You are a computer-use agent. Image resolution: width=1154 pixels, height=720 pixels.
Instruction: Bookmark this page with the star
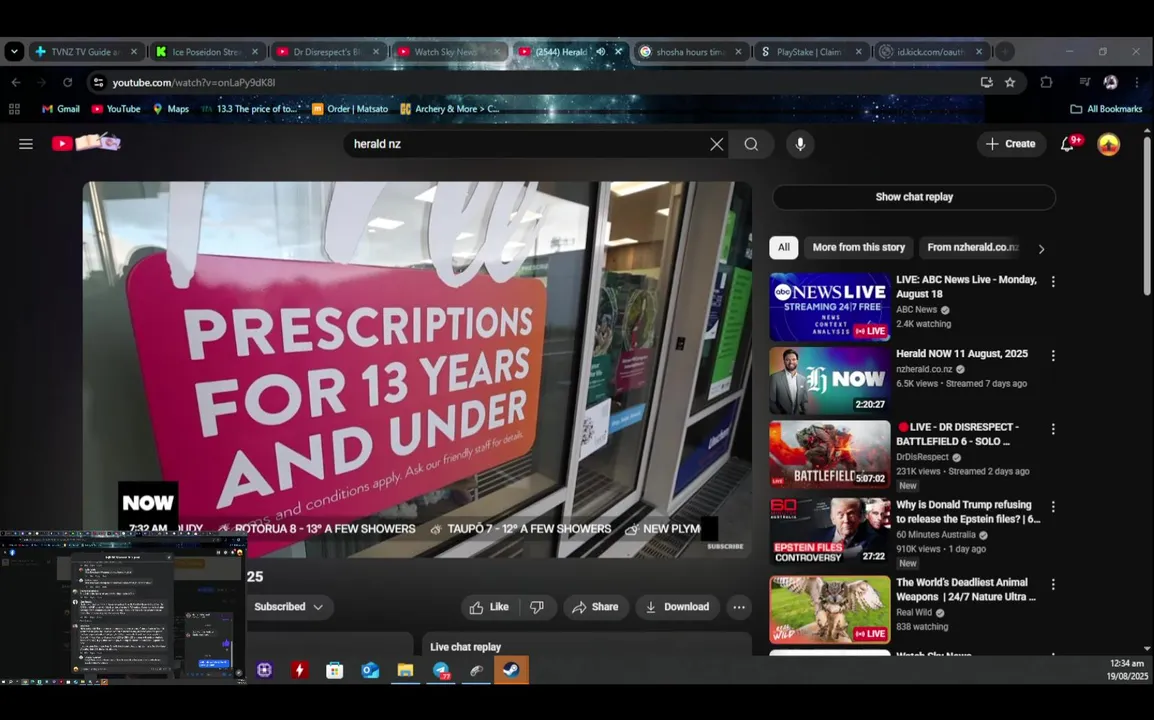coord(1010,82)
